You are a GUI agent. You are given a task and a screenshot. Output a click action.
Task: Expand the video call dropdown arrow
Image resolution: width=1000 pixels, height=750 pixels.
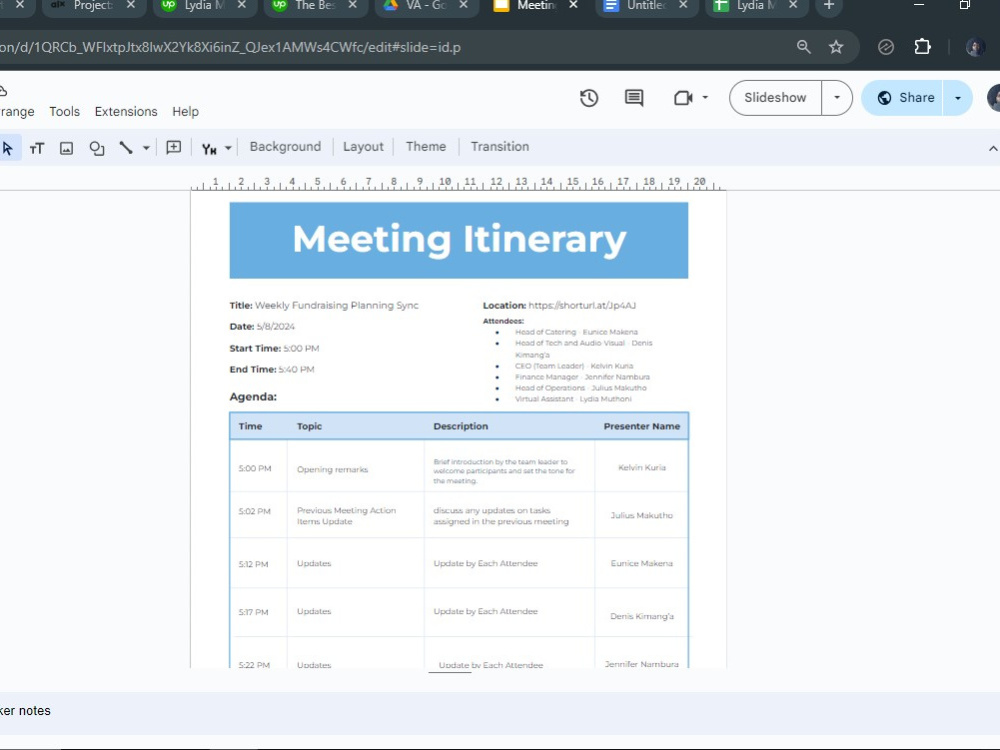705,98
